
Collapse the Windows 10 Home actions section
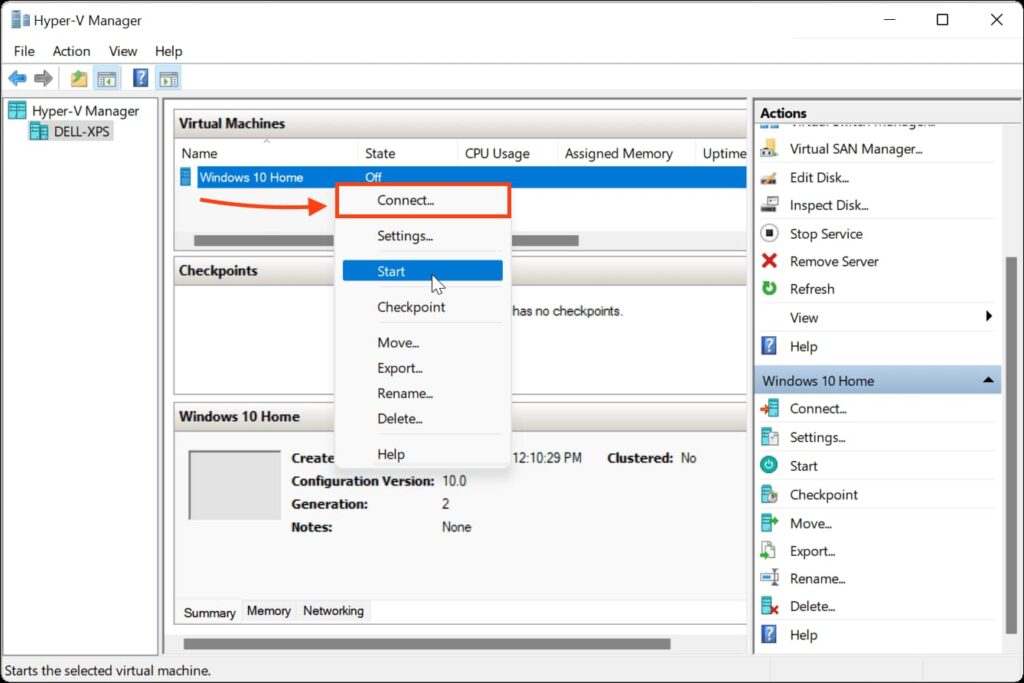[x=988, y=380]
